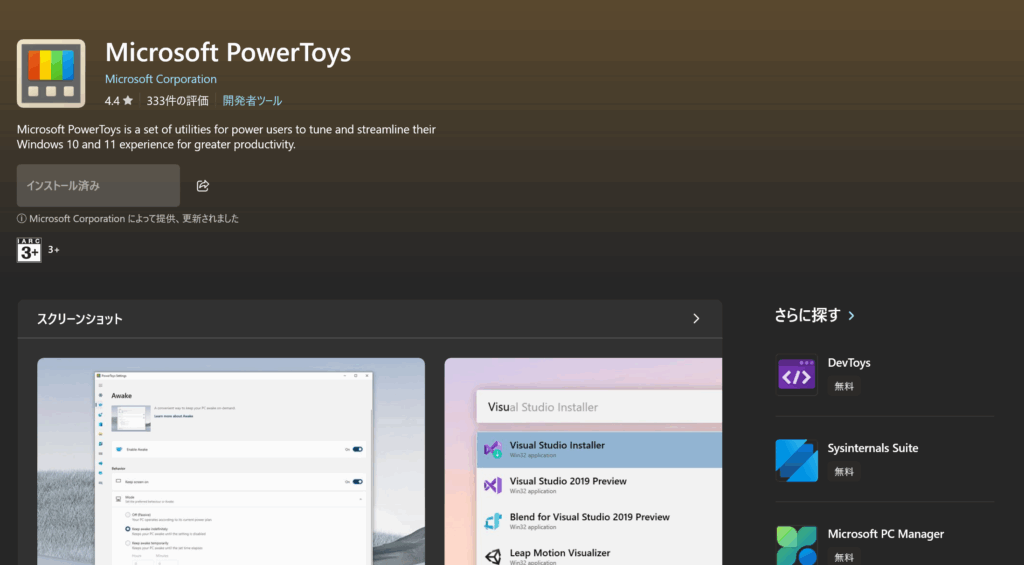Open the Microsoft Corporation publisher link
This screenshot has width=1024, height=565.
160,79
